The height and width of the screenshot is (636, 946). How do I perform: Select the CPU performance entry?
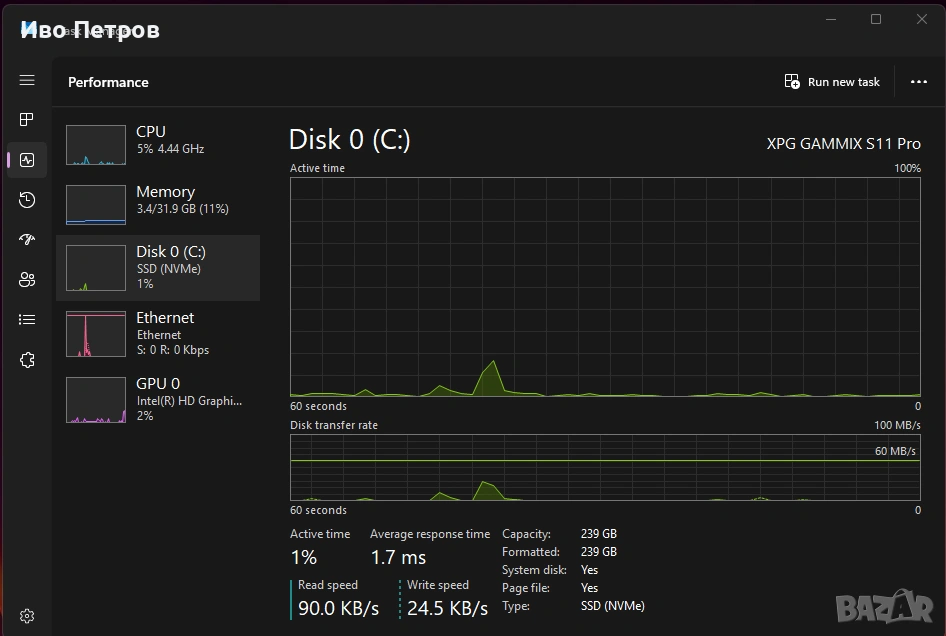coord(158,140)
